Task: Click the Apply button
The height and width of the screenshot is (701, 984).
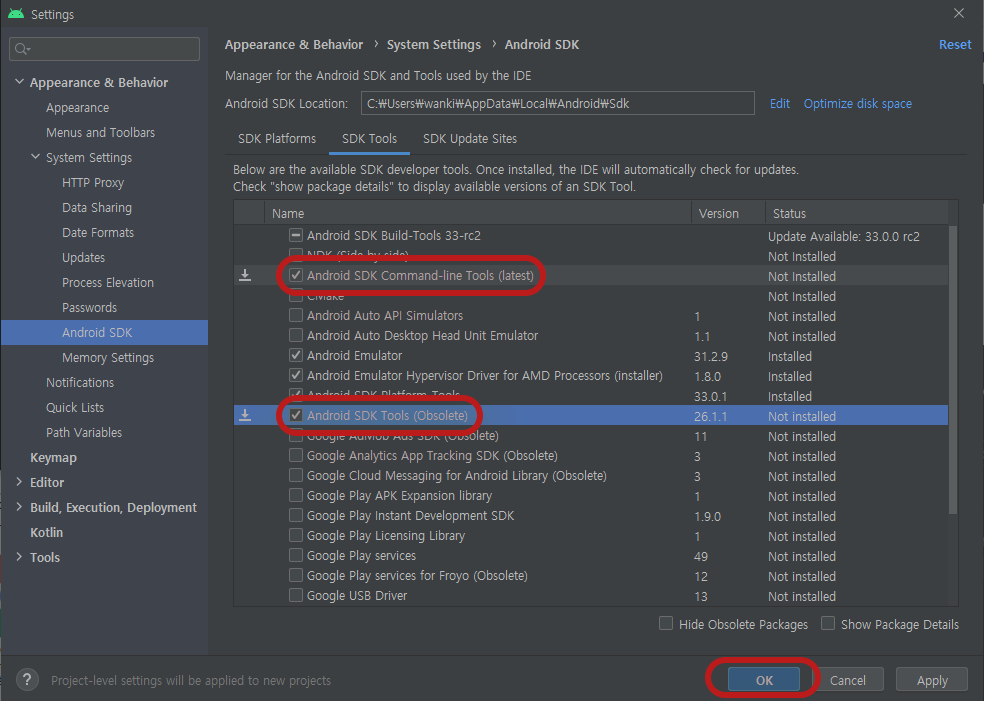Action: (932, 680)
